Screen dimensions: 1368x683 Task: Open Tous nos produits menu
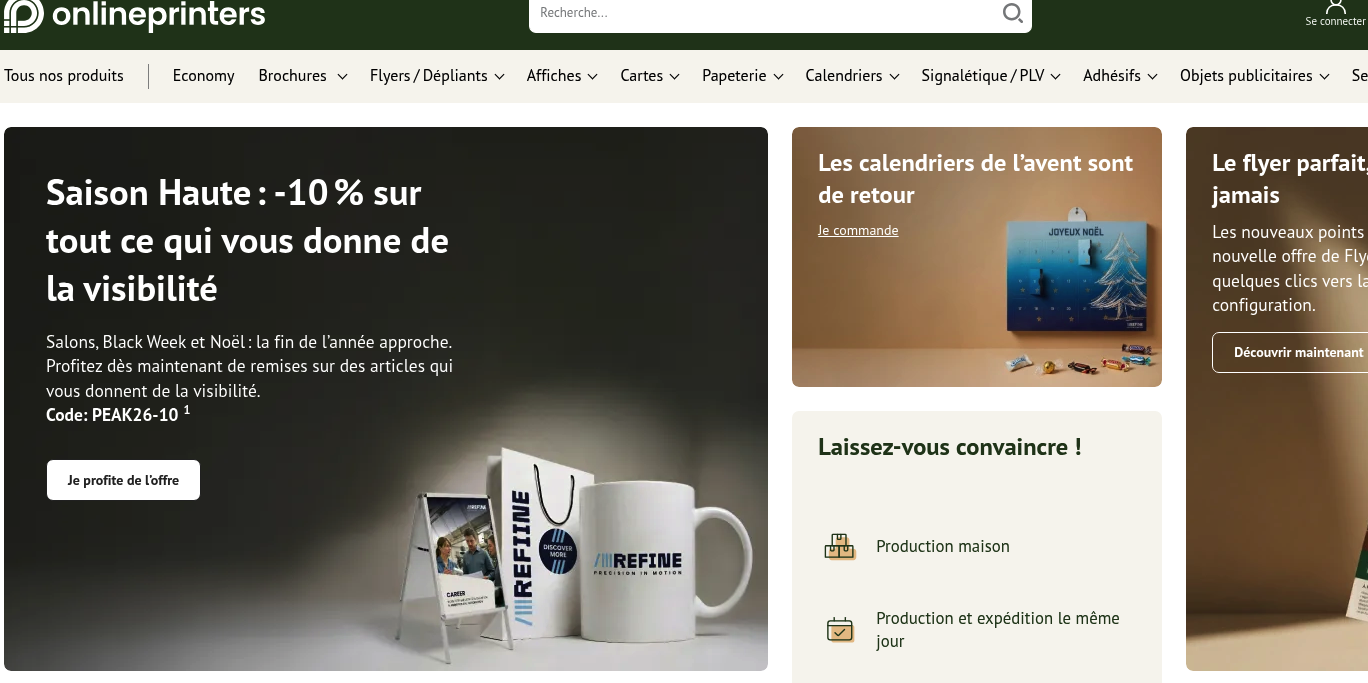click(64, 76)
